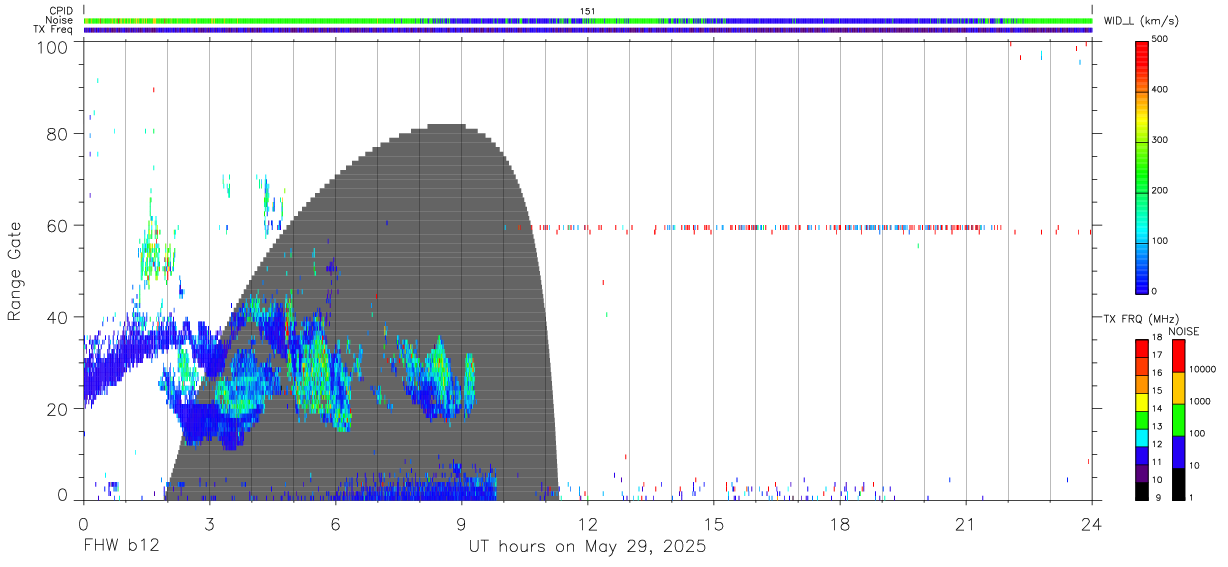Select the 200 tick on width colorbar
1228x567 pixels.
pos(1159,190)
